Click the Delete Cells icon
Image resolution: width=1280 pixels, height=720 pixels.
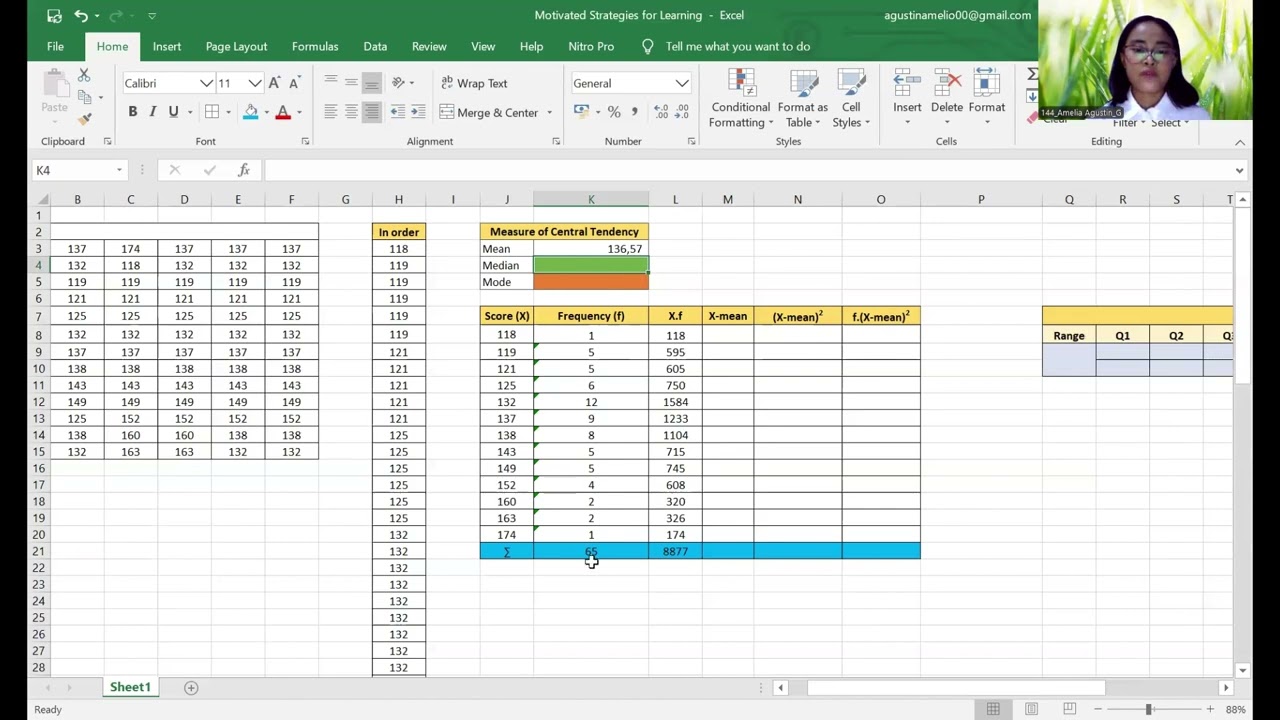[947, 84]
